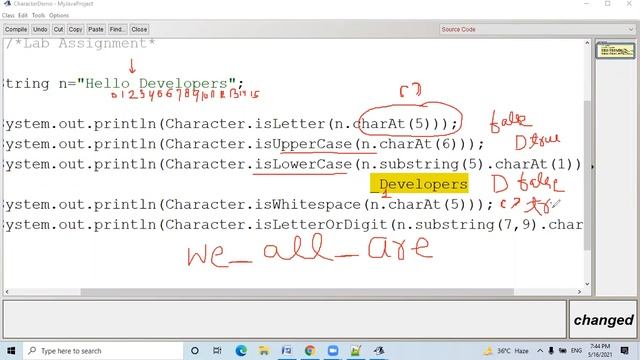Open Cortana circle icon on taskbar

[x=195, y=351]
